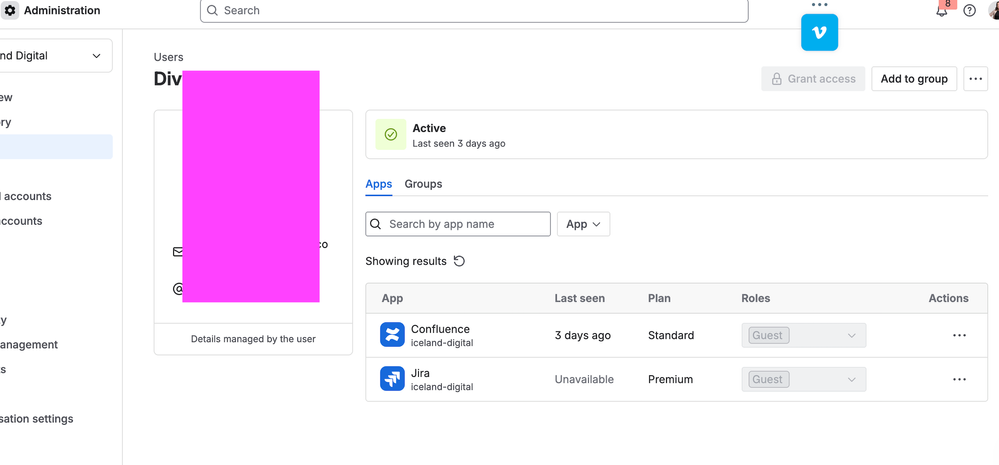Image resolution: width=999 pixels, height=465 pixels.
Task: Click the search magnifier in top bar
Action: tap(212, 11)
